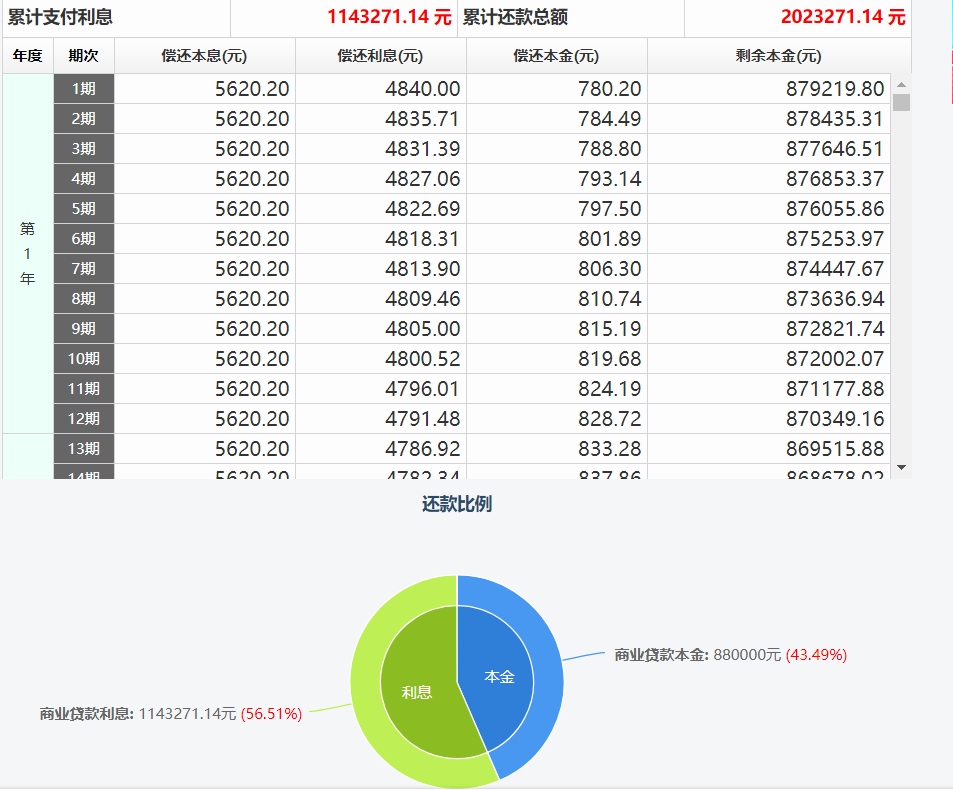Click the 偿还利息(元) column header

pyautogui.click(x=380, y=56)
